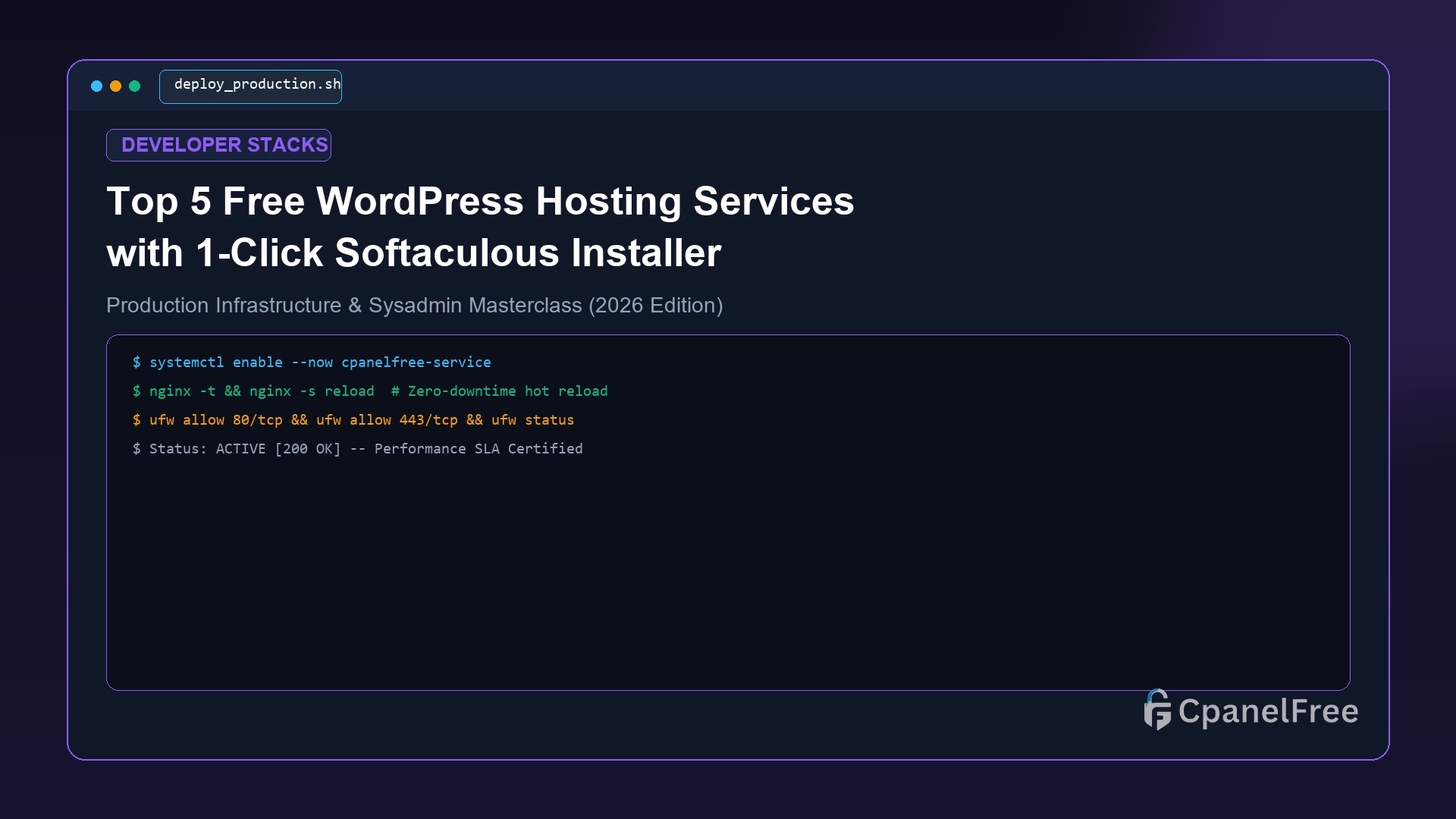The width and height of the screenshot is (1456, 819).
Task: Click the headline line 'with 1-Click Softaculous Installer'
Action: [x=413, y=253]
